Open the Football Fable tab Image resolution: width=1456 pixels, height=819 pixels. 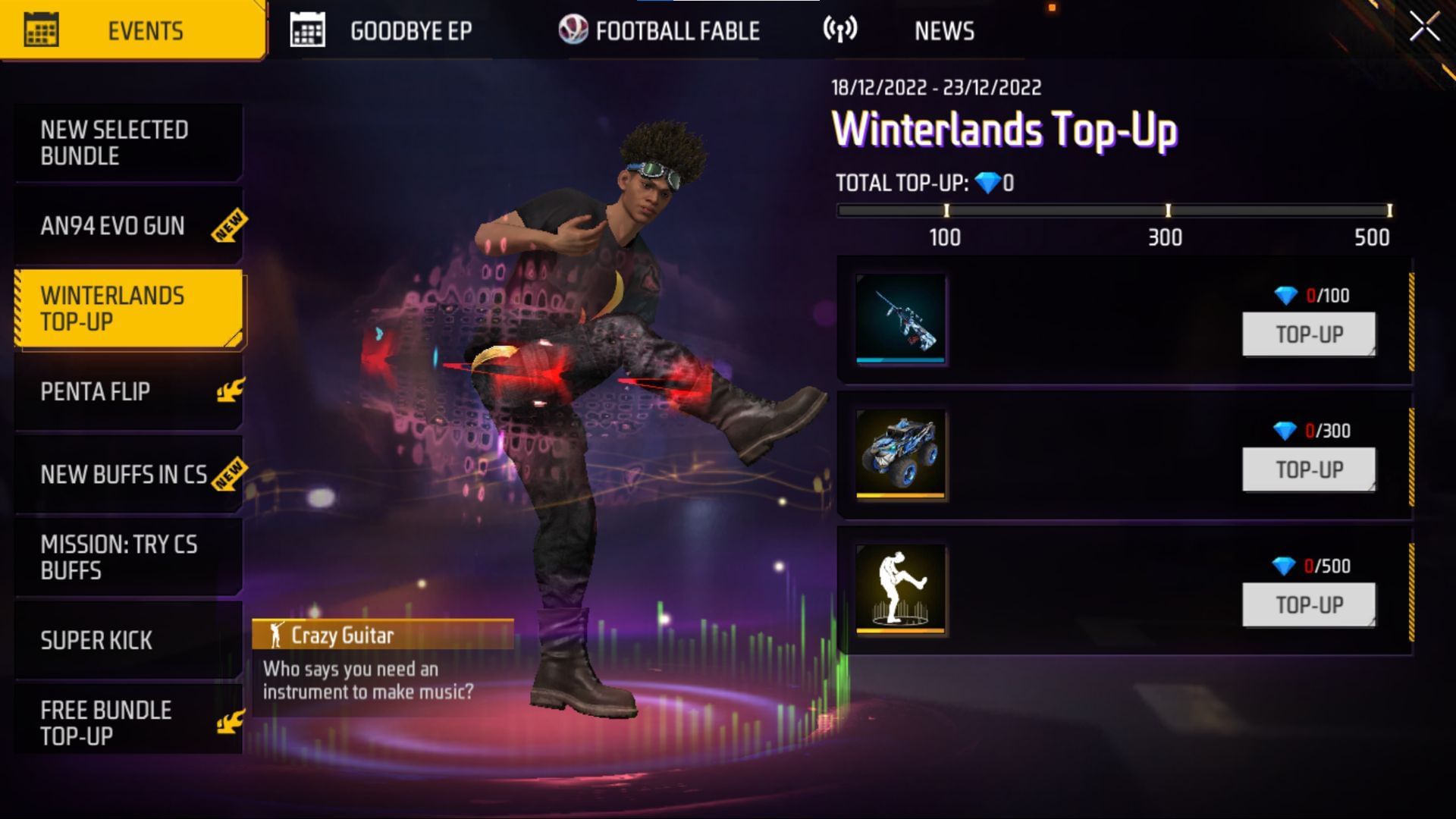pyautogui.click(x=660, y=30)
